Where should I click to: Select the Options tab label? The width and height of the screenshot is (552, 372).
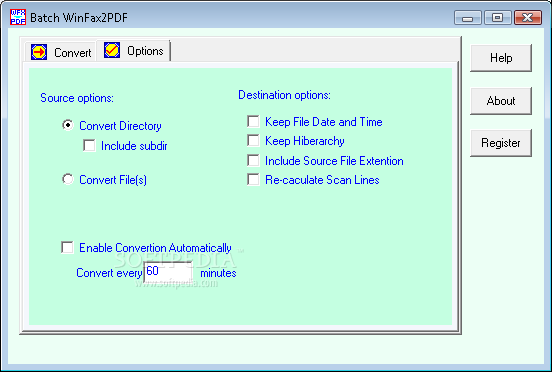coord(145,51)
